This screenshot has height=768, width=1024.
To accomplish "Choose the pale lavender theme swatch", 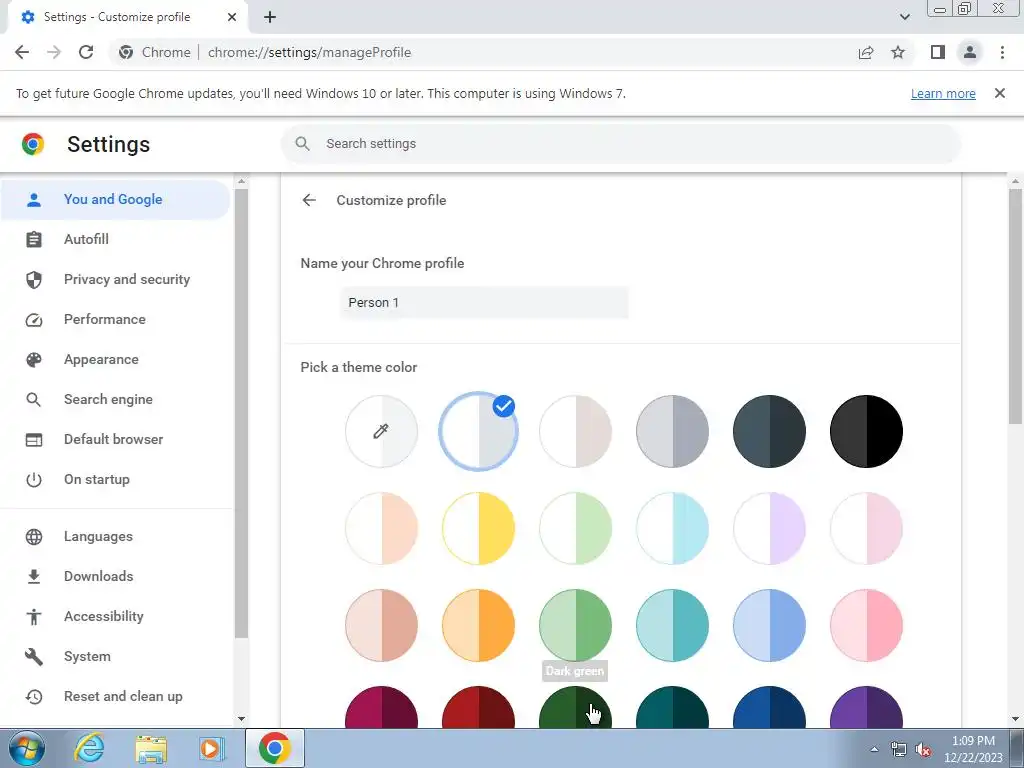I will [769, 528].
